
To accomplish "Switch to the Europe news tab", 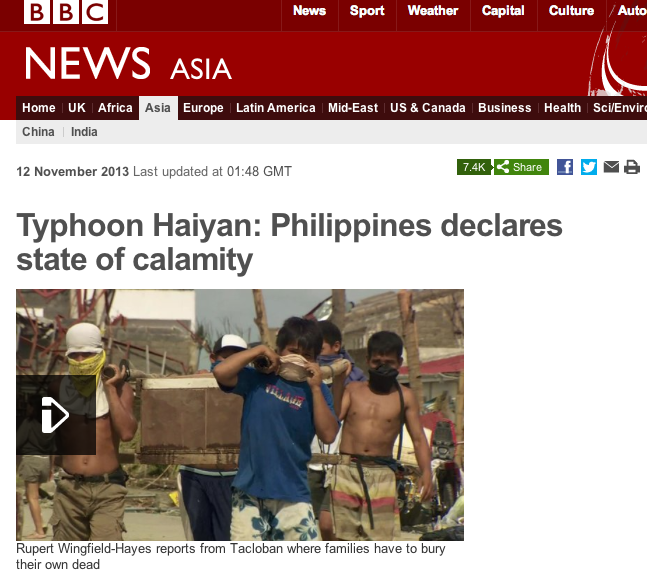I will (x=203, y=108).
